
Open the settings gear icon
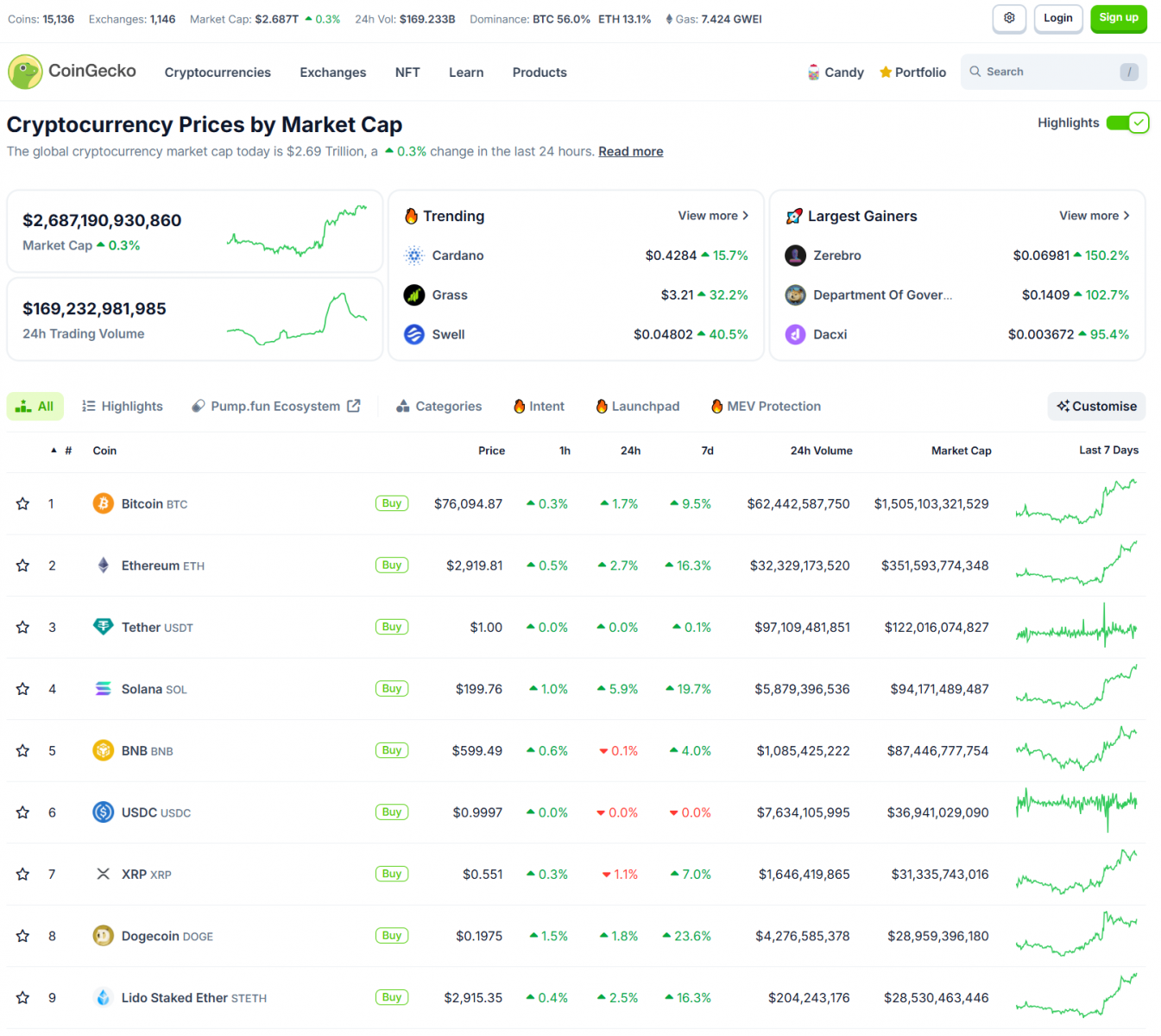(x=1009, y=18)
